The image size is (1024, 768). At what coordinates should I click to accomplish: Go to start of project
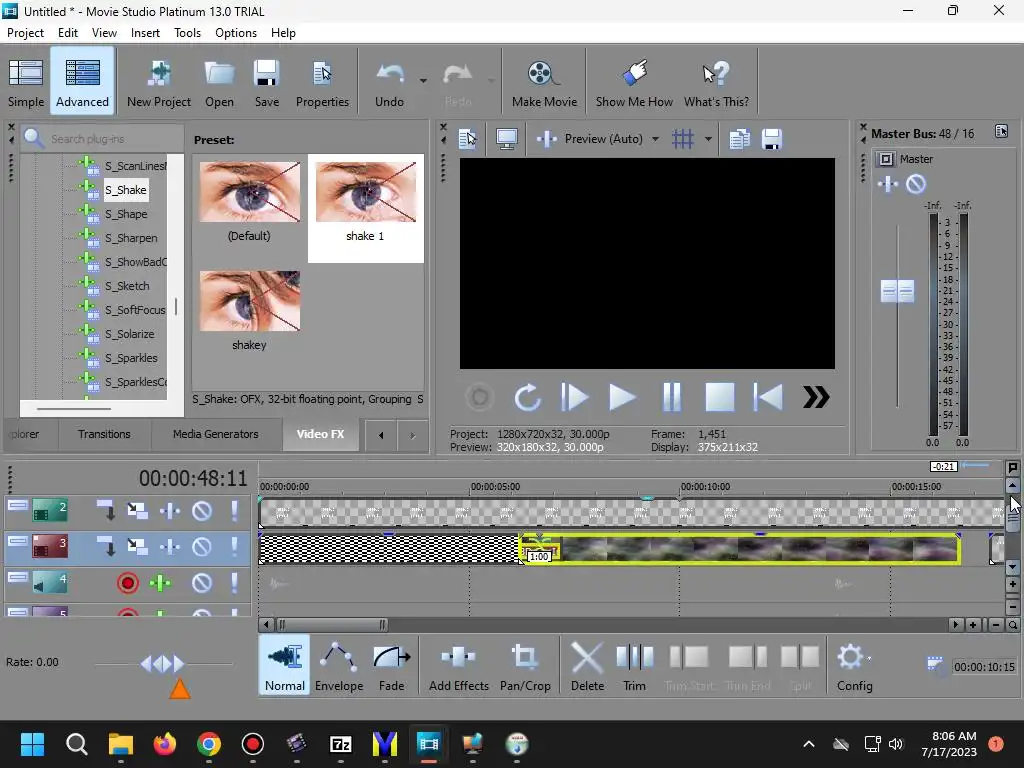point(768,397)
